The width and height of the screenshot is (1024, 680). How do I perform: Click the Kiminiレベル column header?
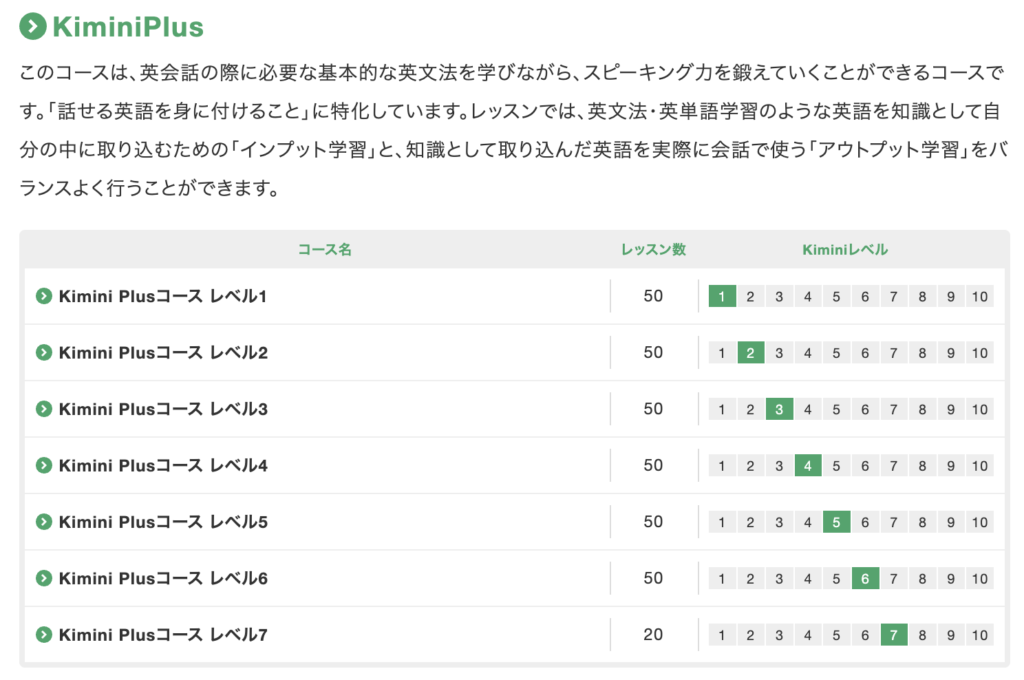tap(845, 250)
